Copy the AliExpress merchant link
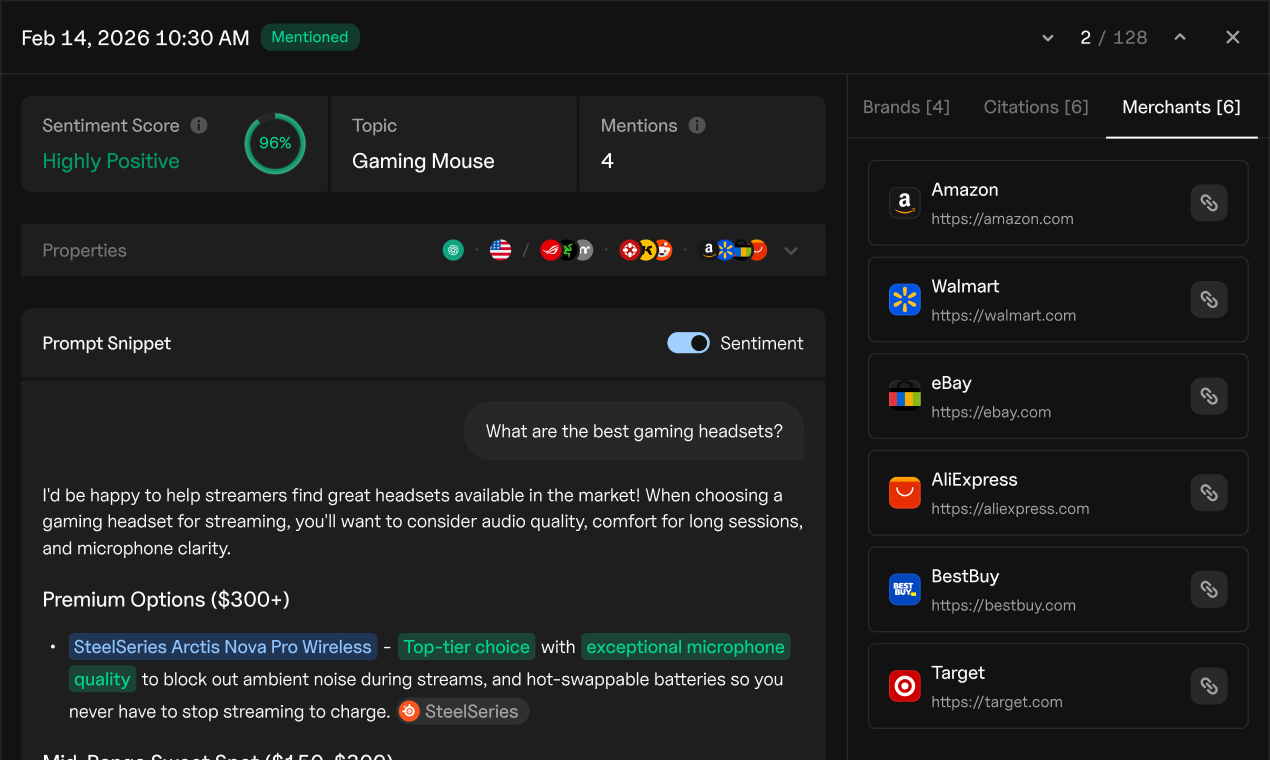 pos(1209,493)
